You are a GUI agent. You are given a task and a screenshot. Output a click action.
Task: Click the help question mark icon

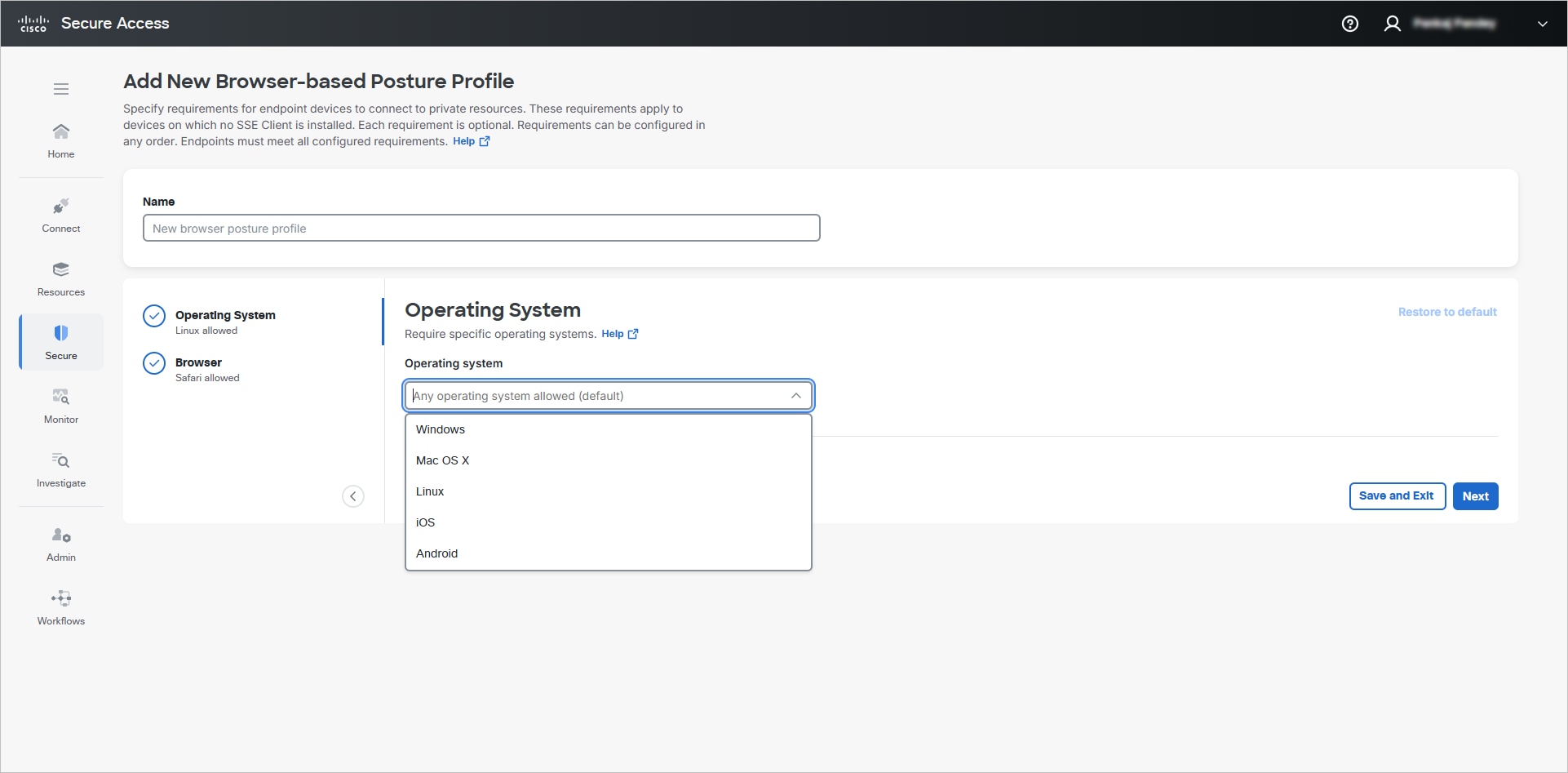(1350, 24)
